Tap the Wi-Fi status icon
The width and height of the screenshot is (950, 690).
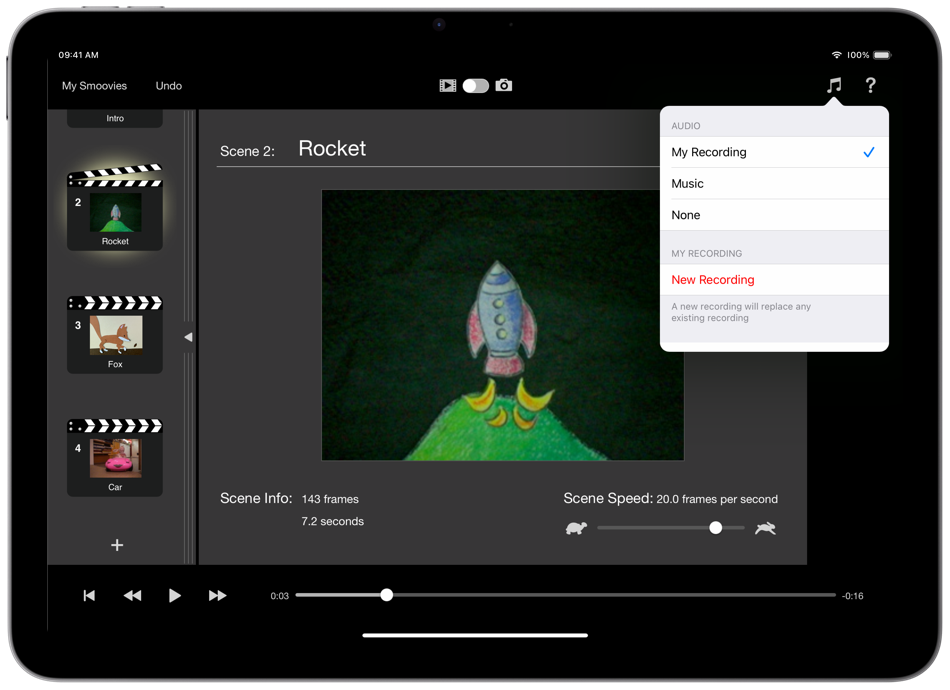pos(837,55)
